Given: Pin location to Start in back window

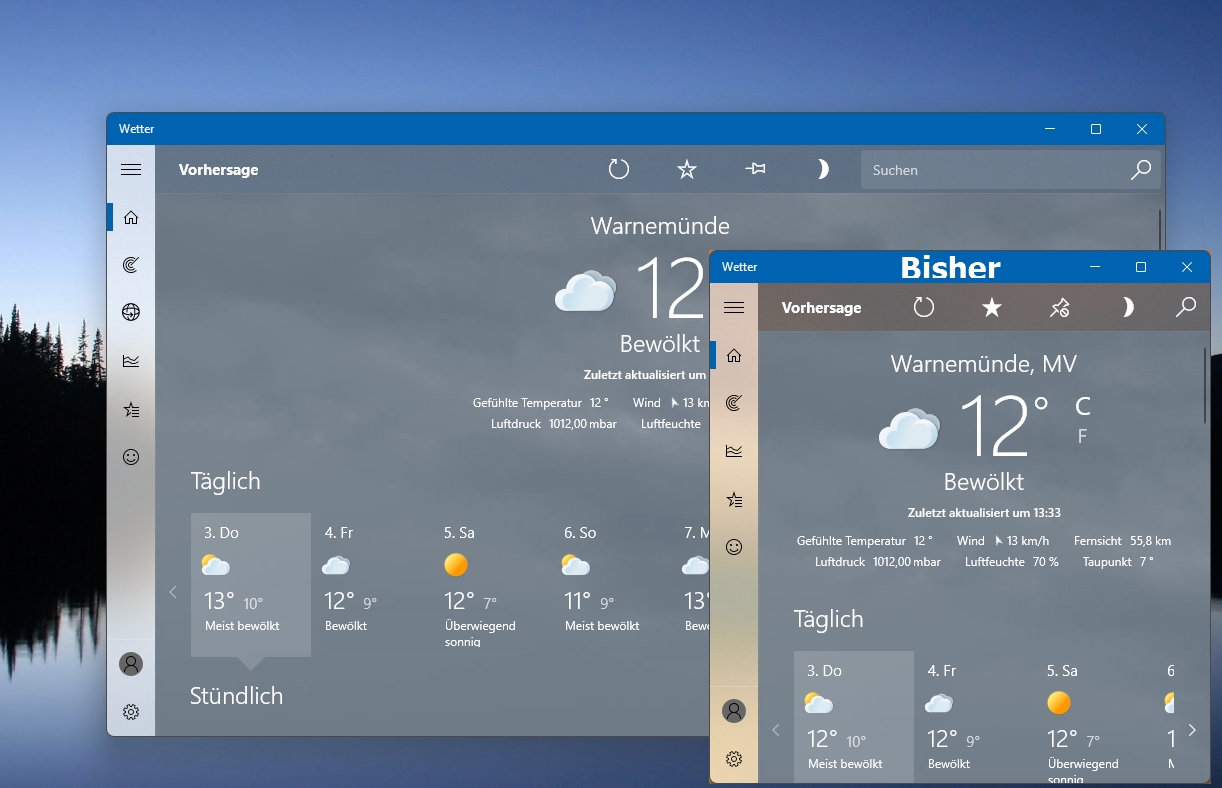Looking at the screenshot, I should 755,170.
